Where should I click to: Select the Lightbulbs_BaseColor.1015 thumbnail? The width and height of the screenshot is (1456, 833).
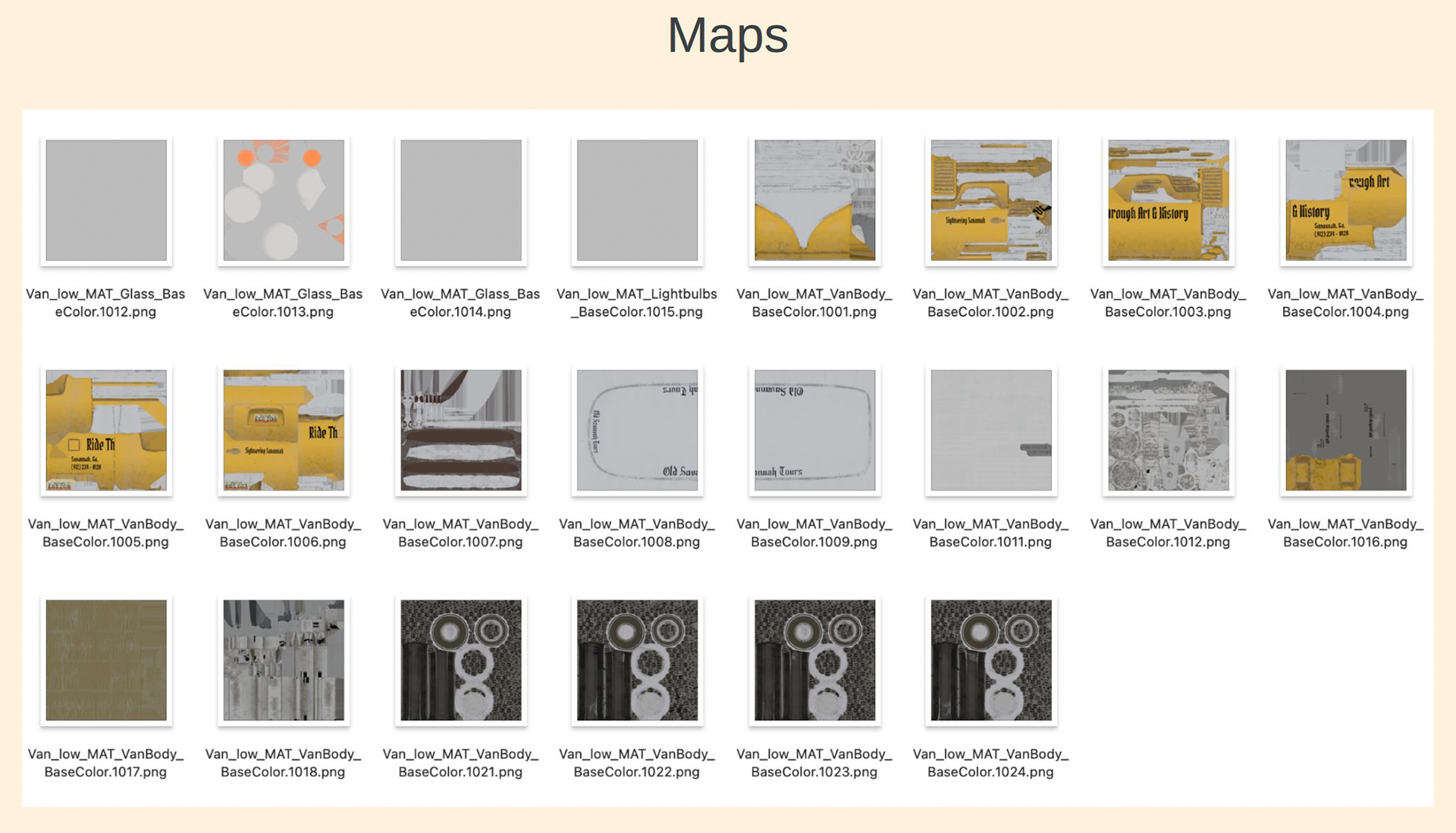tap(637, 200)
